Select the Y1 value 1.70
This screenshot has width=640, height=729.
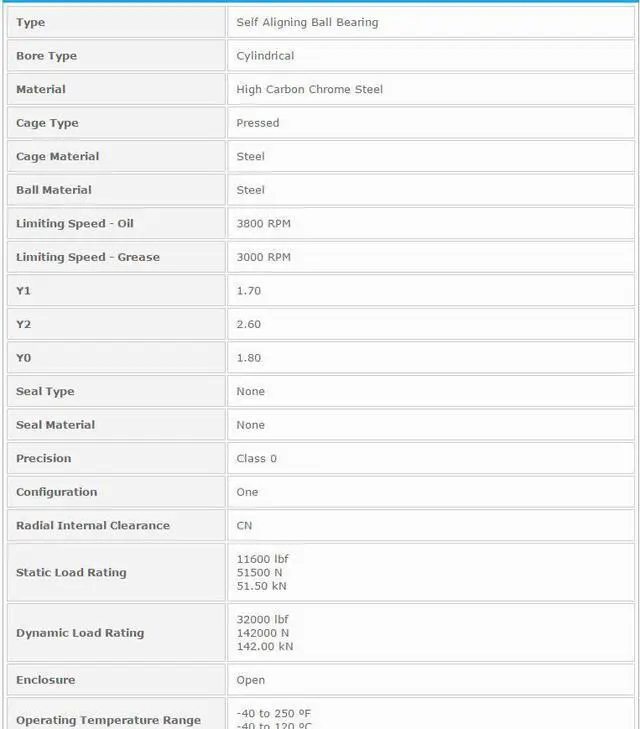249,291
